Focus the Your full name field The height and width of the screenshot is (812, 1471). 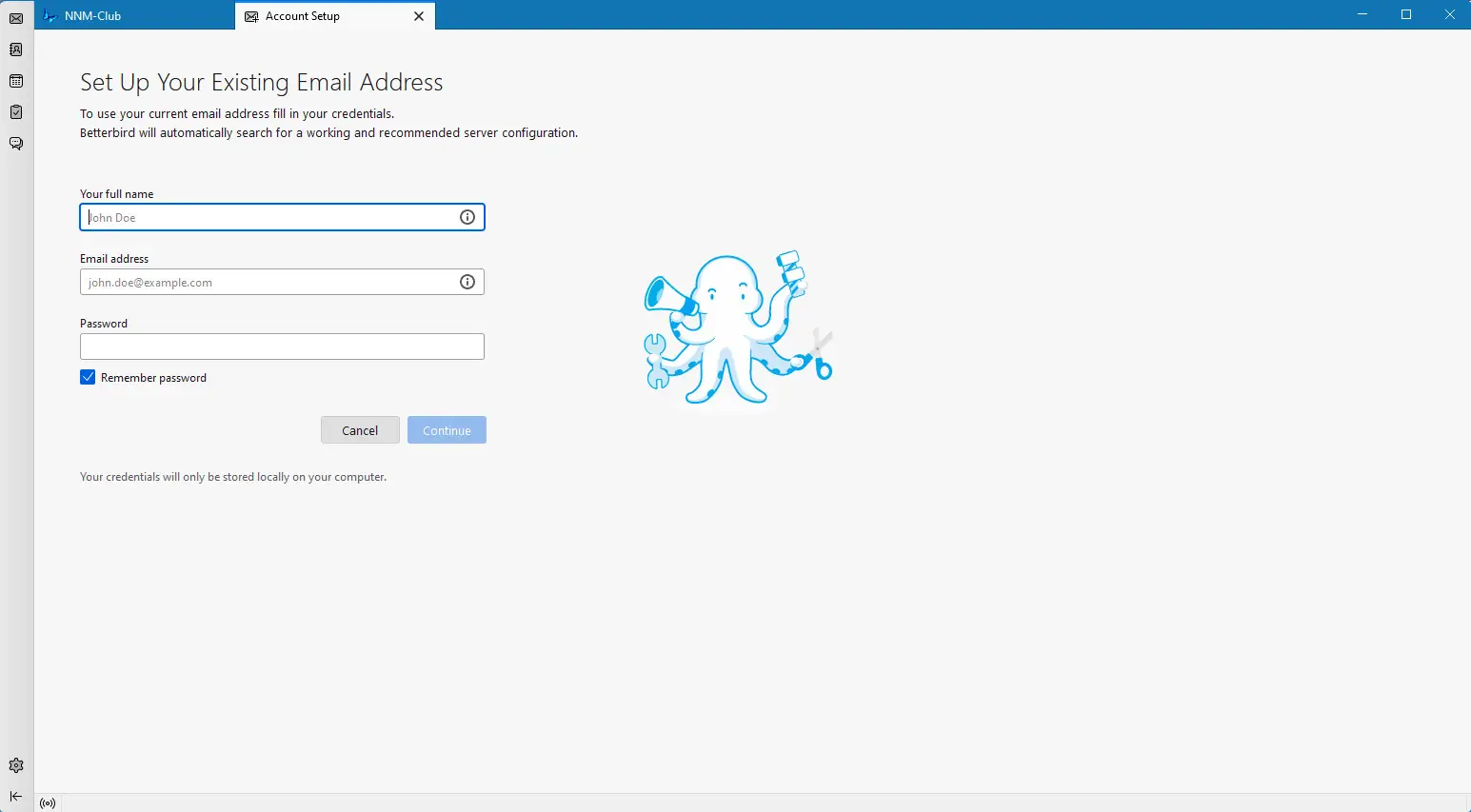[x=282, y=217]
